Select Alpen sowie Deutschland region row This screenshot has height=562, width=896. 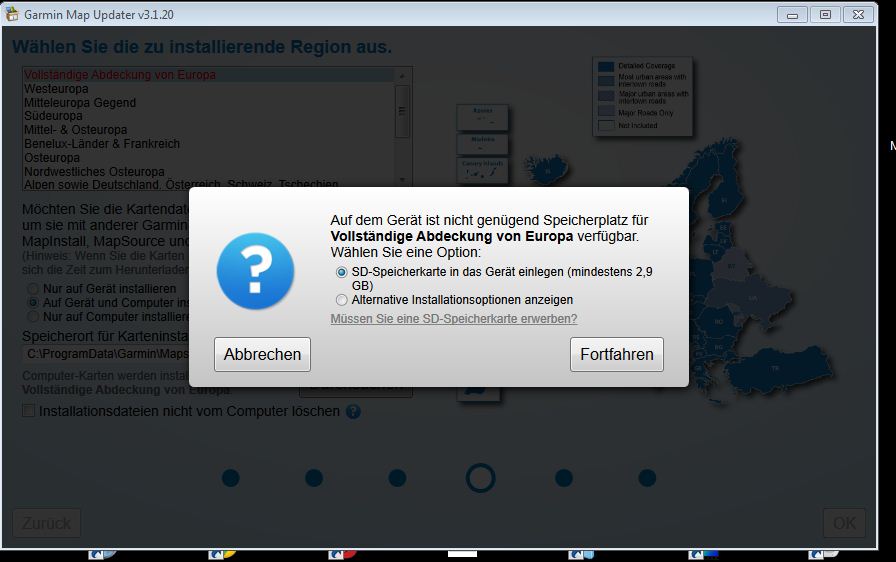click(x=208, y=184)
